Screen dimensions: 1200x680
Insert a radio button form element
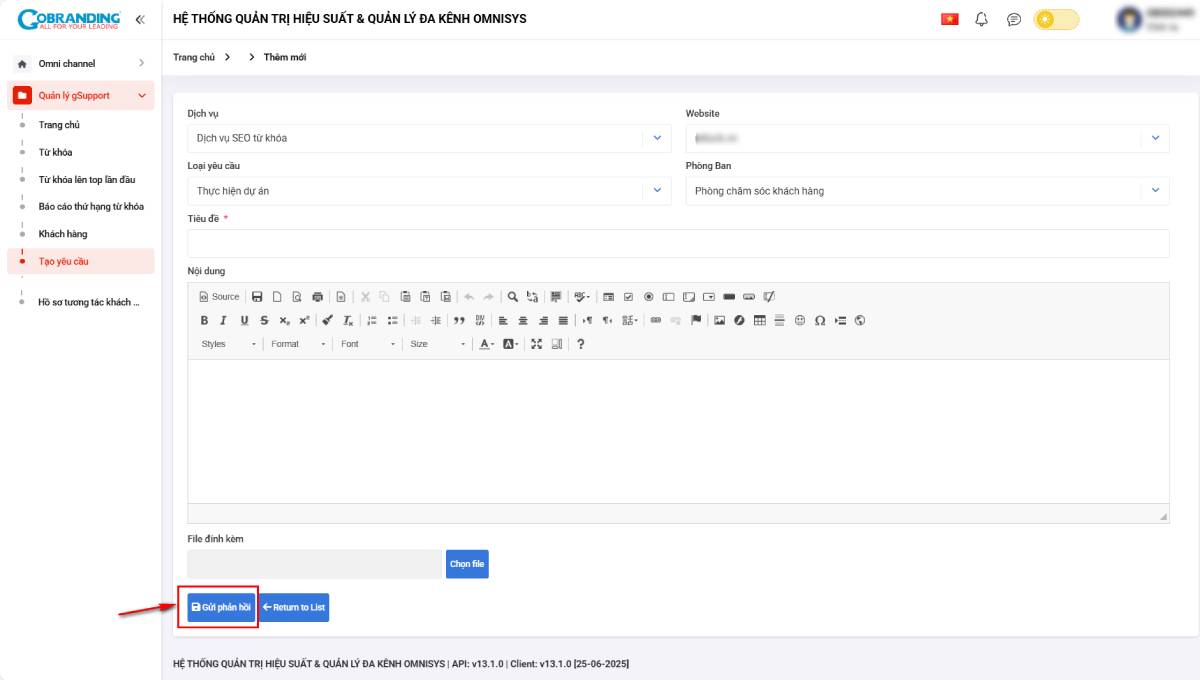648,297
